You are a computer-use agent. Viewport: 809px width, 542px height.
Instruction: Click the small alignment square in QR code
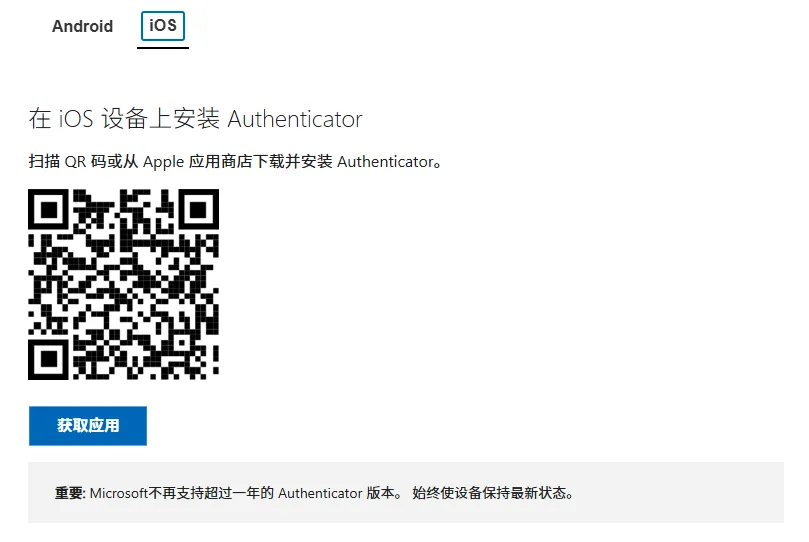pyautogui.click(x=182, y=342)
